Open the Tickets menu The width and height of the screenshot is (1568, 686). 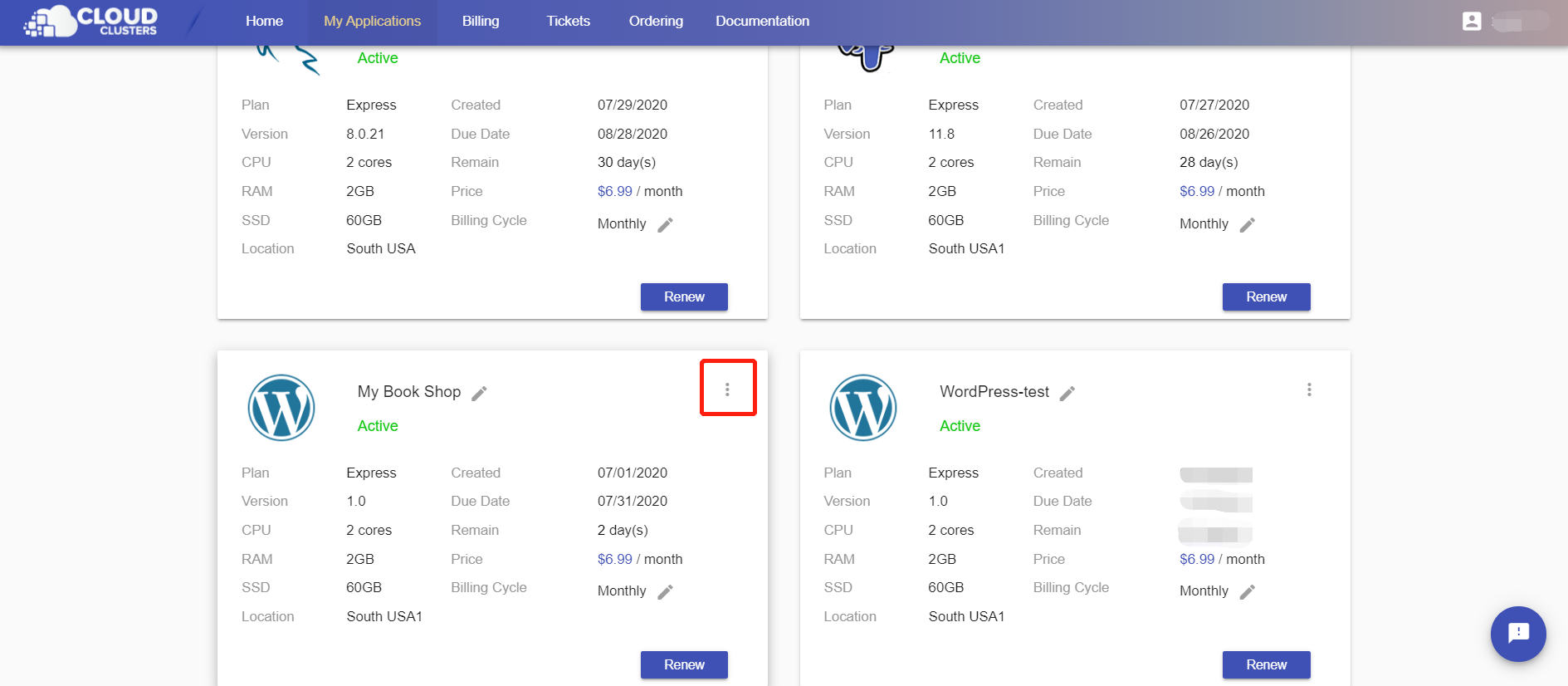coord(568,22)
